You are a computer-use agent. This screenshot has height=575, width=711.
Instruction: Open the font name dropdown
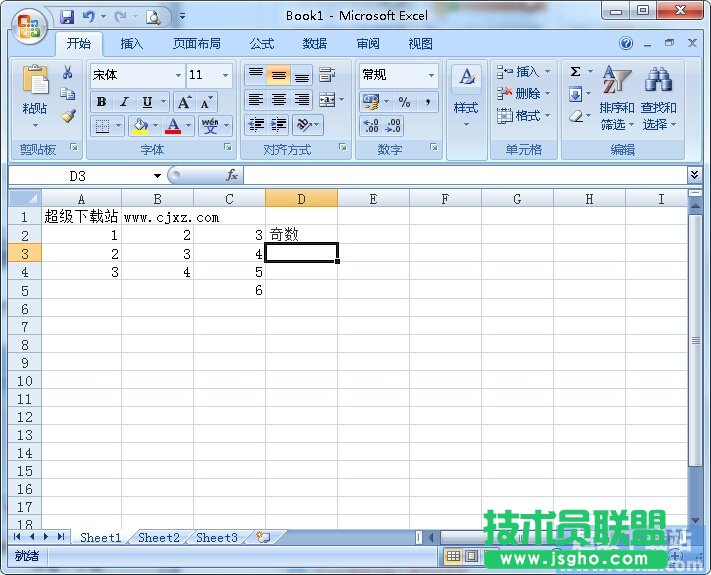point(178,75)
